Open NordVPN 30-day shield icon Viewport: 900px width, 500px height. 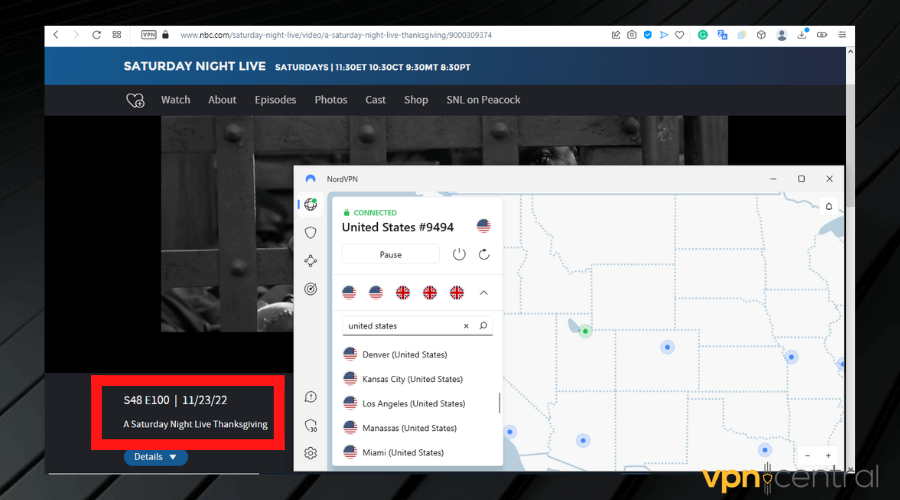tap(311, 425)
